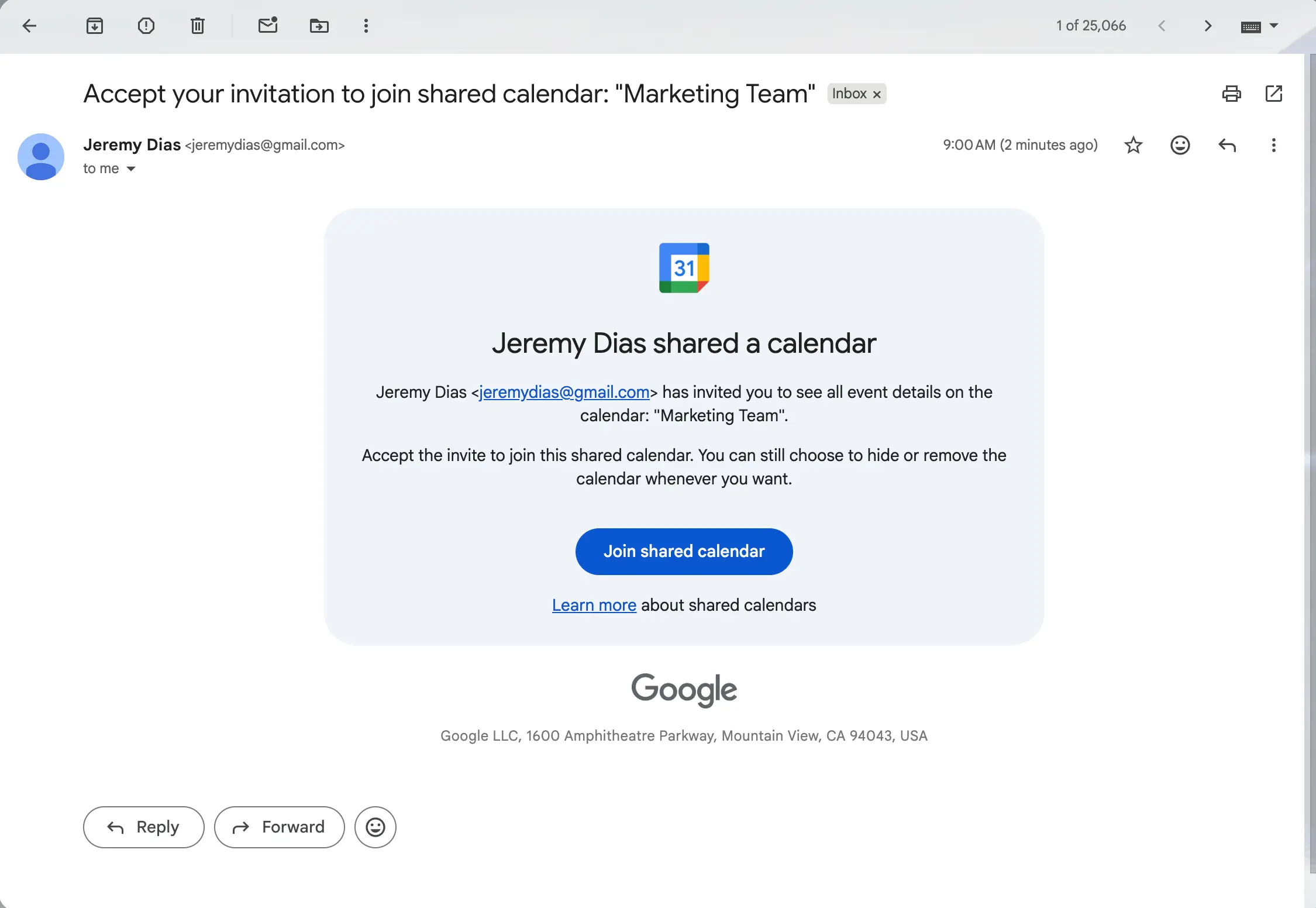This screenshot has height=908, width=1316.
Task: Click Join shared calendar button
Action: click(684, 551)
